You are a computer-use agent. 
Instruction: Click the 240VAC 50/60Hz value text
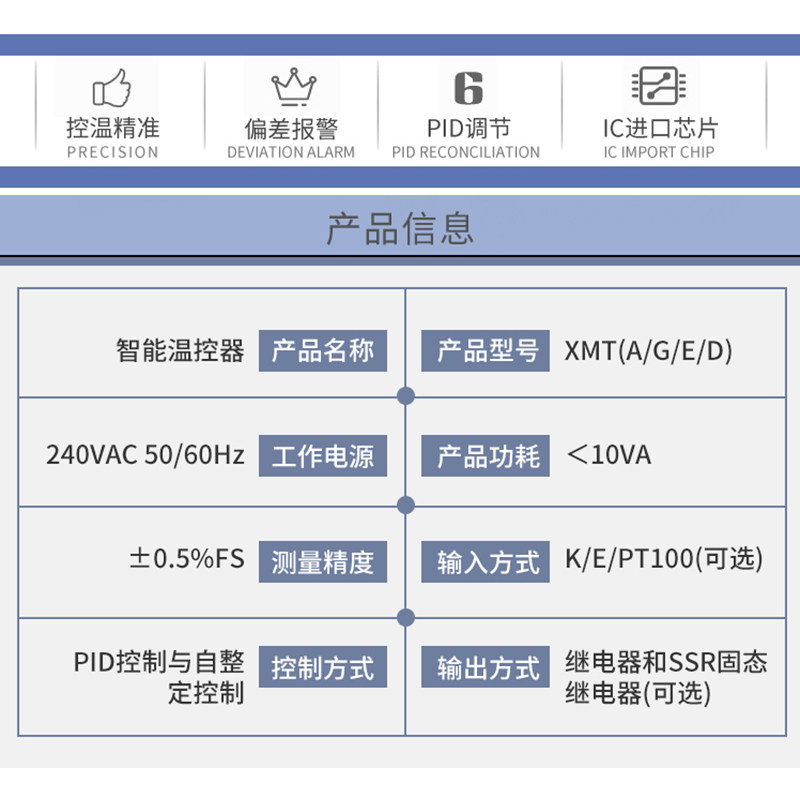[x=145, y=455]
